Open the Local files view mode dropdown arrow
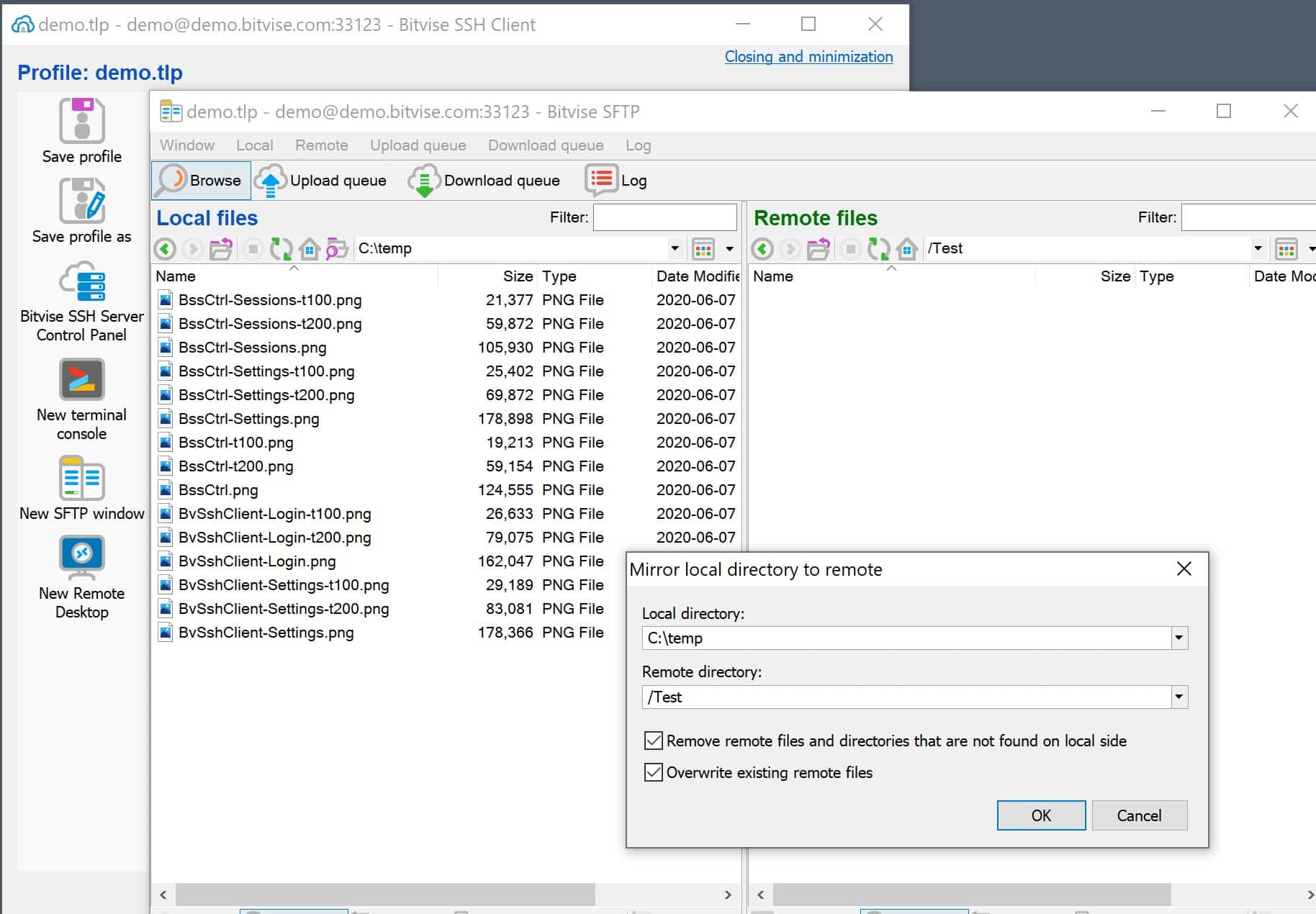This screenshot has width=1316, height=914. coord(729,249)
